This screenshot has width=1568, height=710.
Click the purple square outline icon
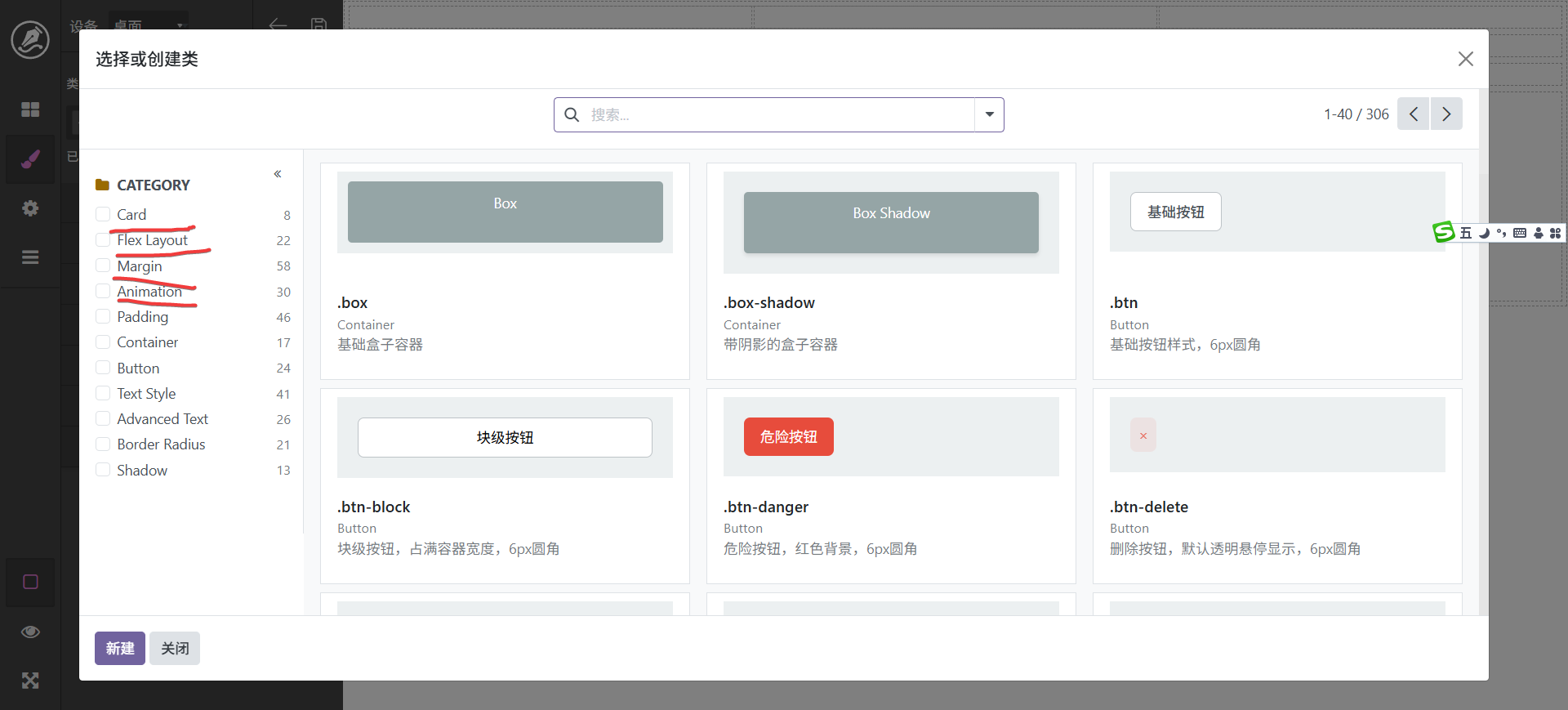click(x=30, y=582)
